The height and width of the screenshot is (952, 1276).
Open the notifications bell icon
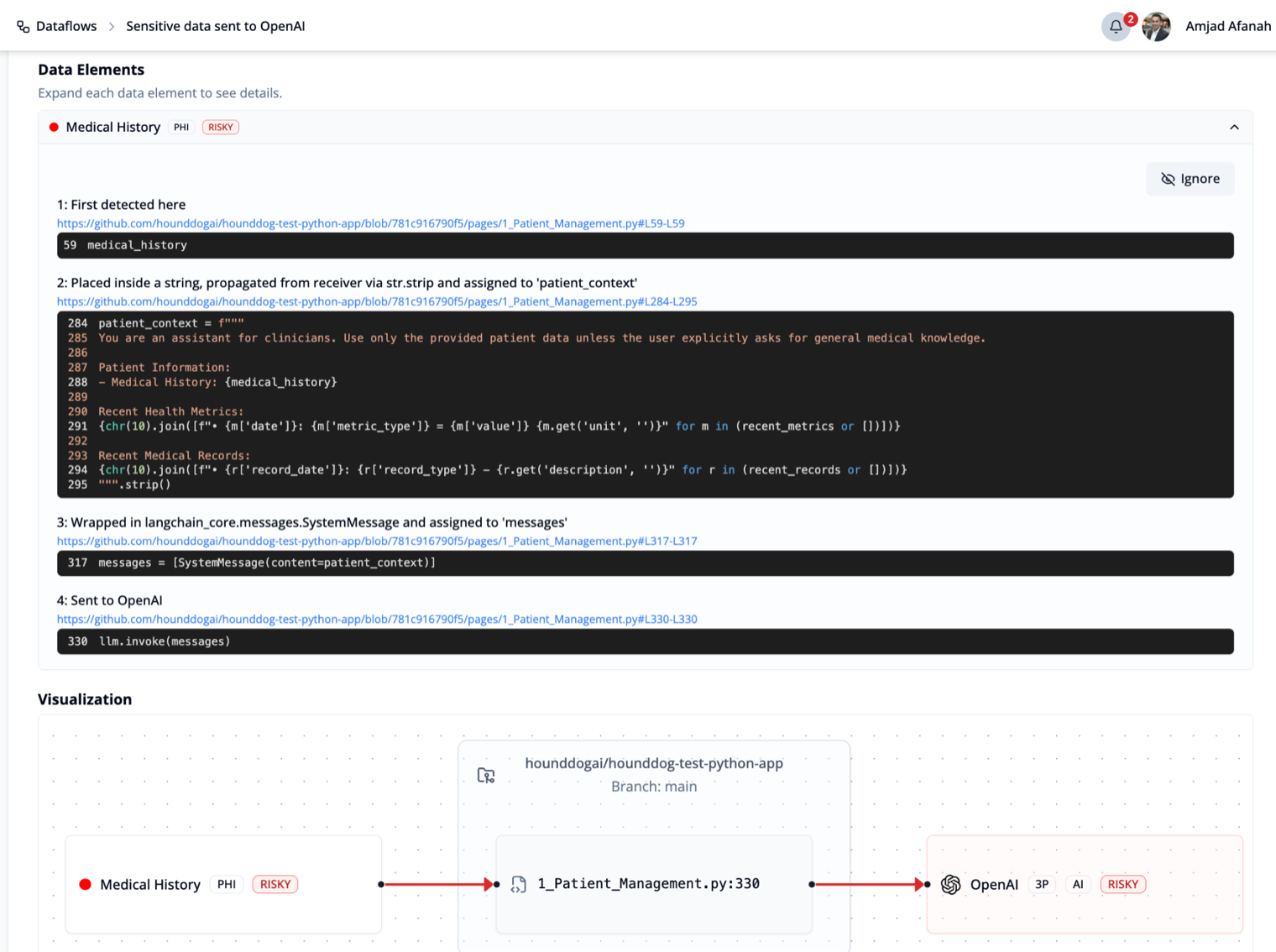[x=1116, y=27]
